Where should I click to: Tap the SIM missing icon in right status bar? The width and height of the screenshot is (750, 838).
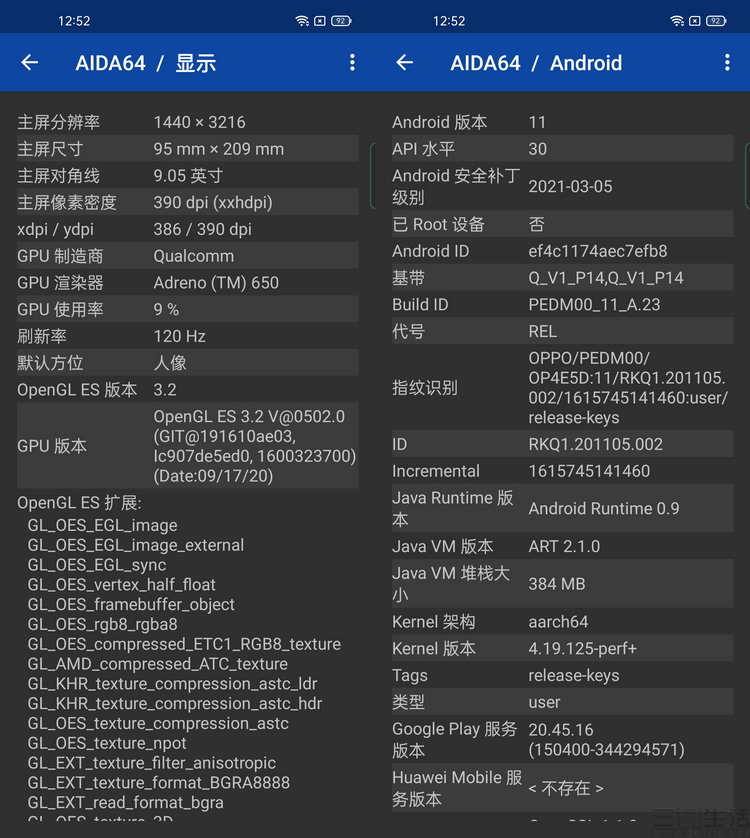695,21
